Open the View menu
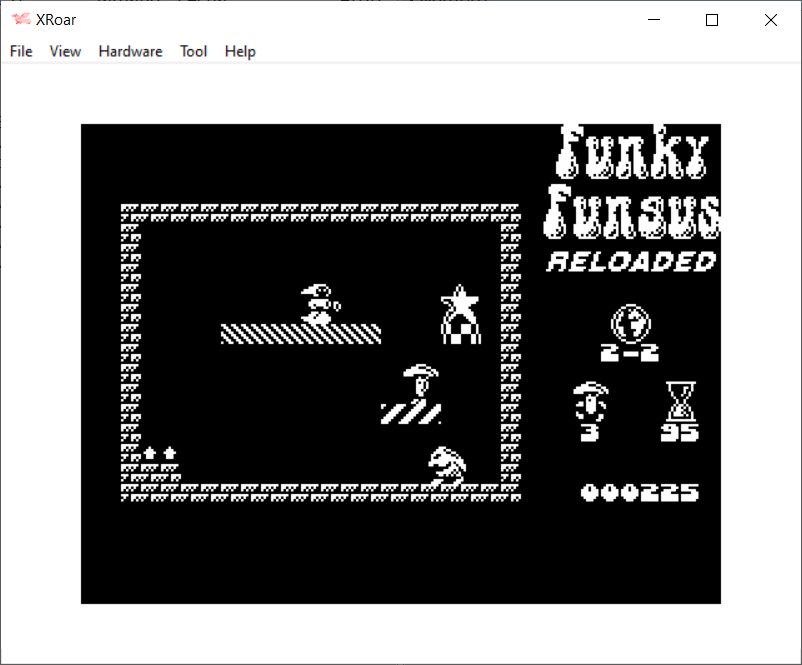 65,51
